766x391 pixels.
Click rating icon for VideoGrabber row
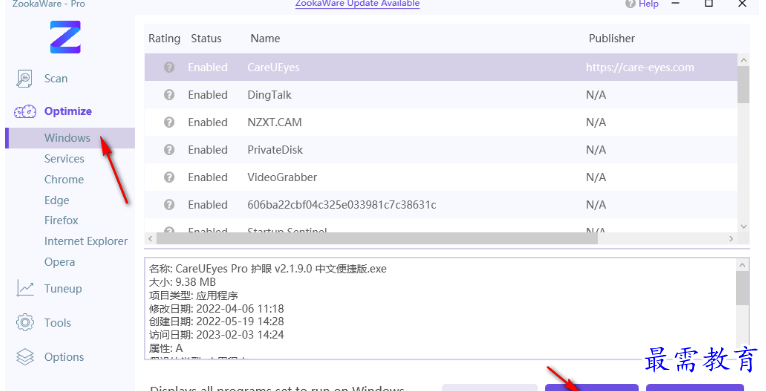[169, 177]
